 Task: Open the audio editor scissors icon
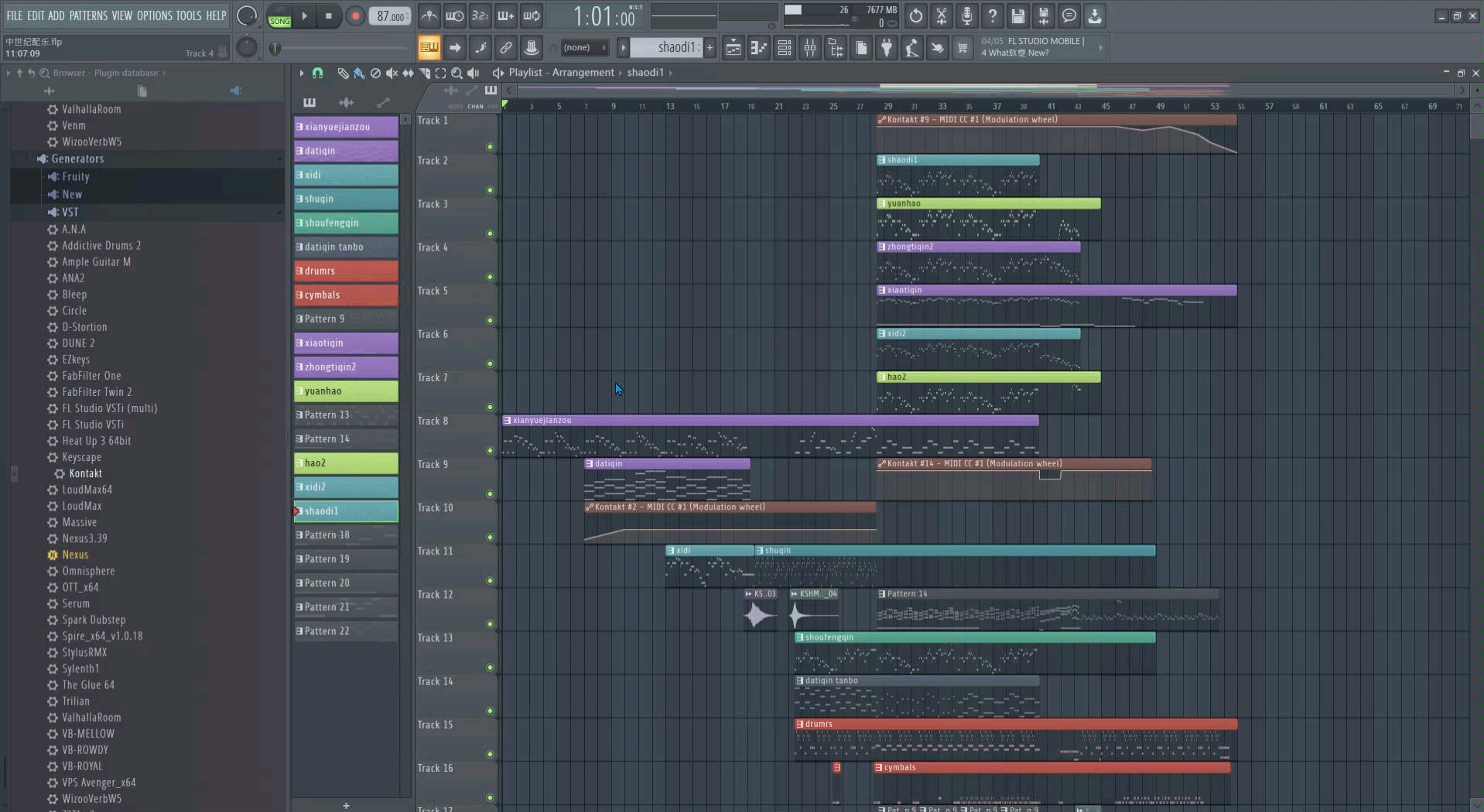click(x=942, y=15)
